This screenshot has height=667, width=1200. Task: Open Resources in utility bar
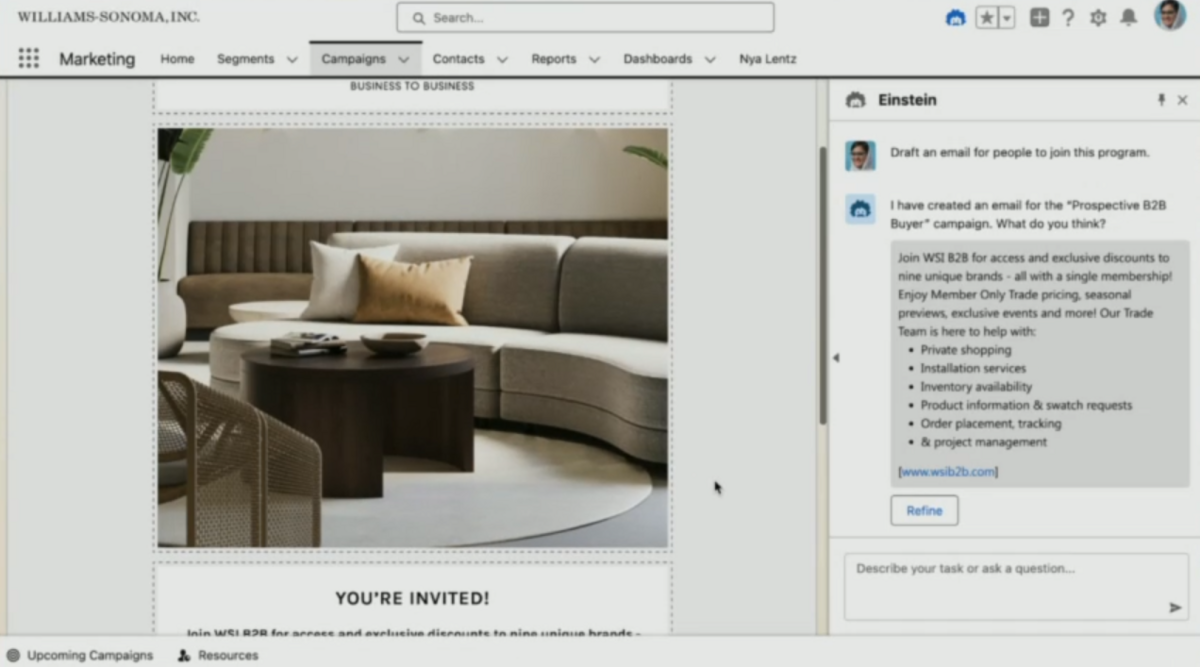click(x=228, y=655)
